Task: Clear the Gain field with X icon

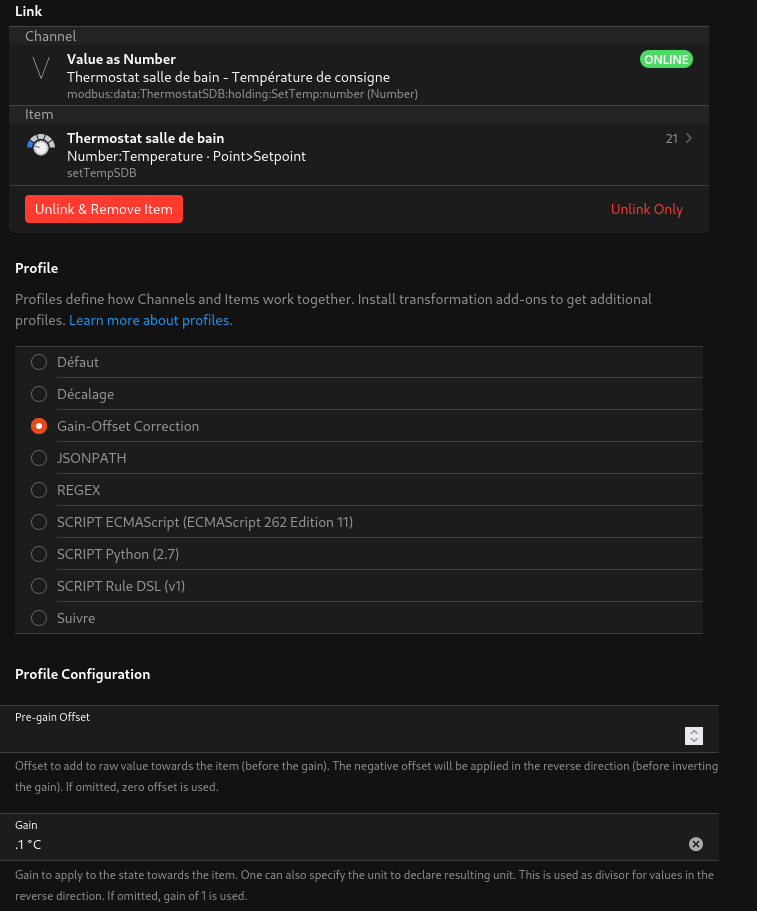Action: point(696,844)
